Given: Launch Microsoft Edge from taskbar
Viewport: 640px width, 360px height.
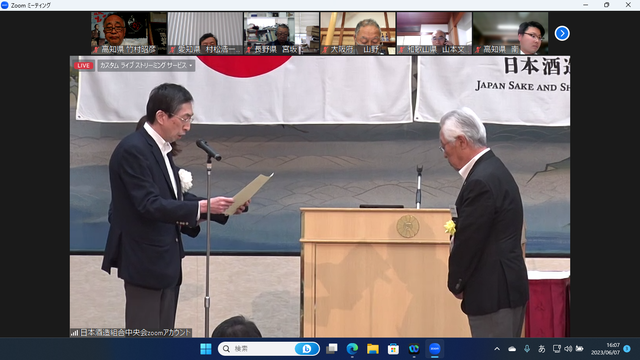Looking at the screenshot, I should [x=352, y=349].
